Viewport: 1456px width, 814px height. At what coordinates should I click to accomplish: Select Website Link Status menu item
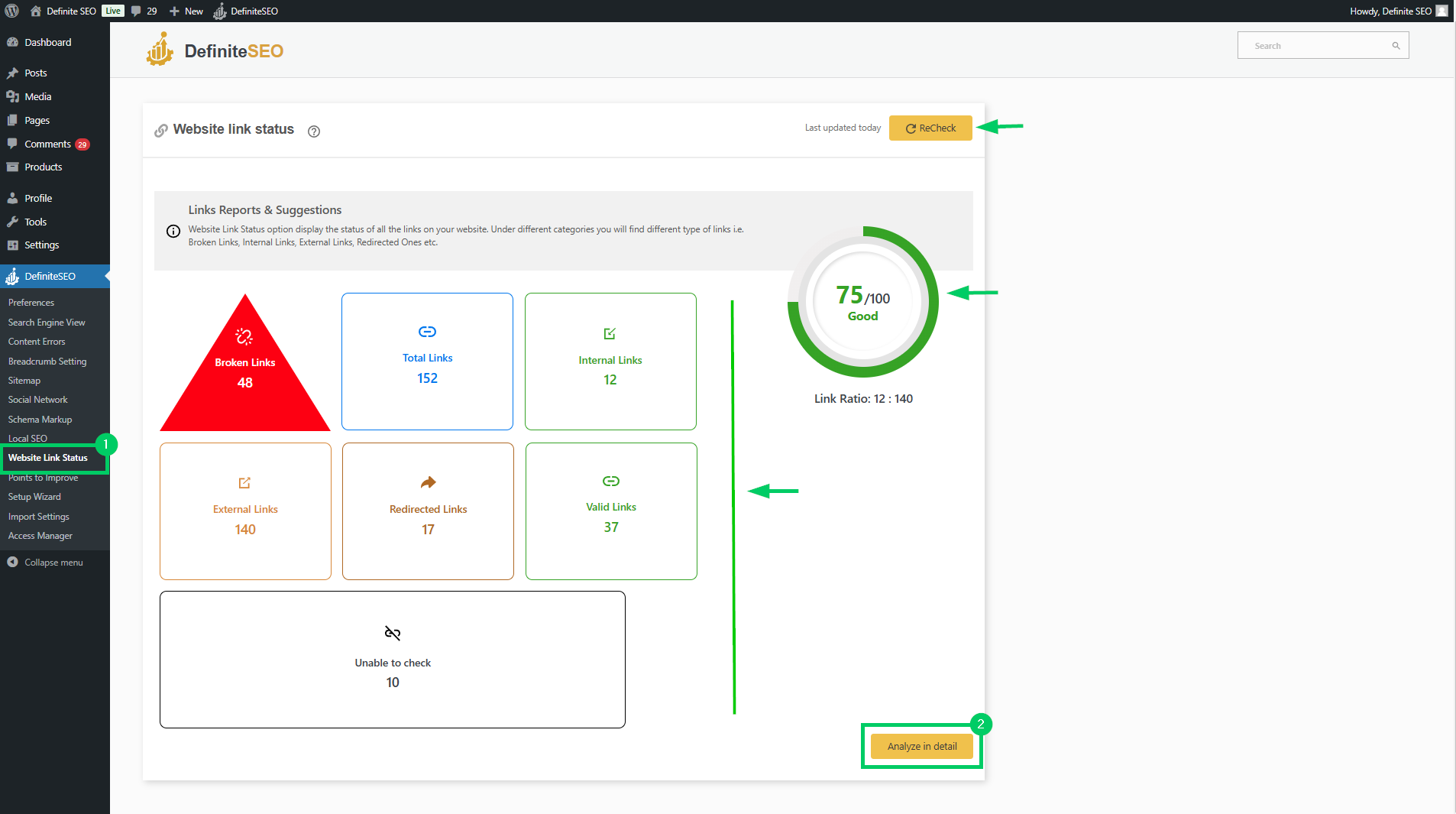[48, 458]
